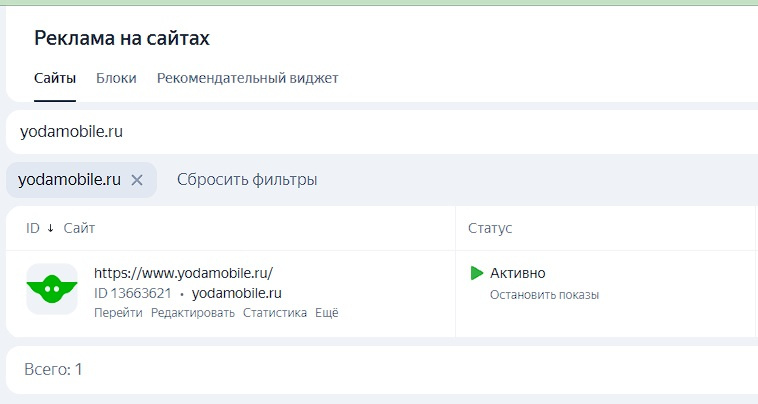The width and height of the screenshot is (758, 404).
Task: Toggle ID column sort arrow
Action: [x=50, y=228]
